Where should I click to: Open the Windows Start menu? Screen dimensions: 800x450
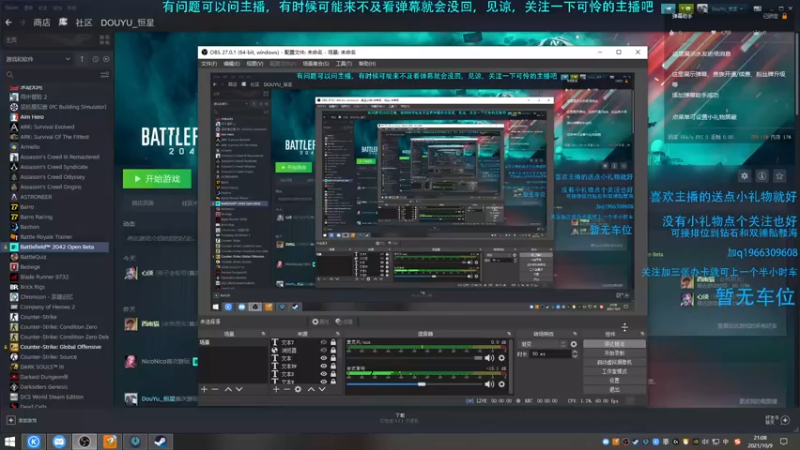pyautogui.click(x=9, y=441)
